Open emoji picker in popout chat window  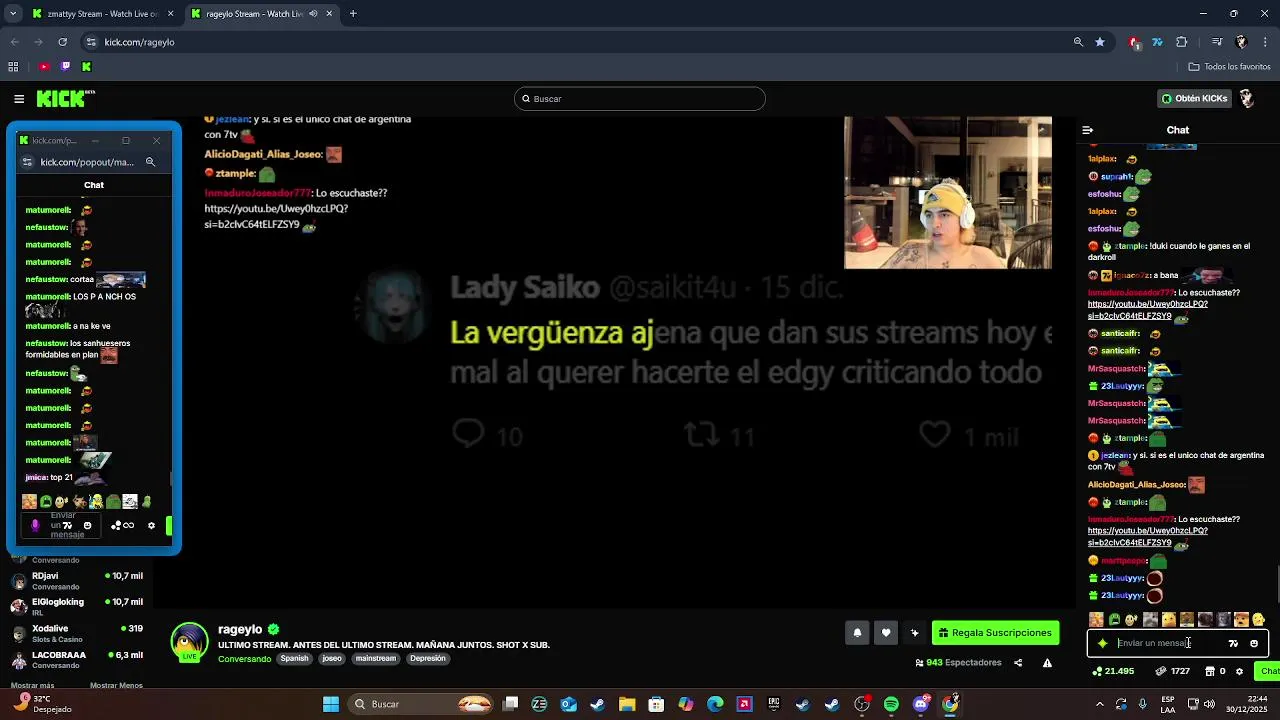point(87,525)
